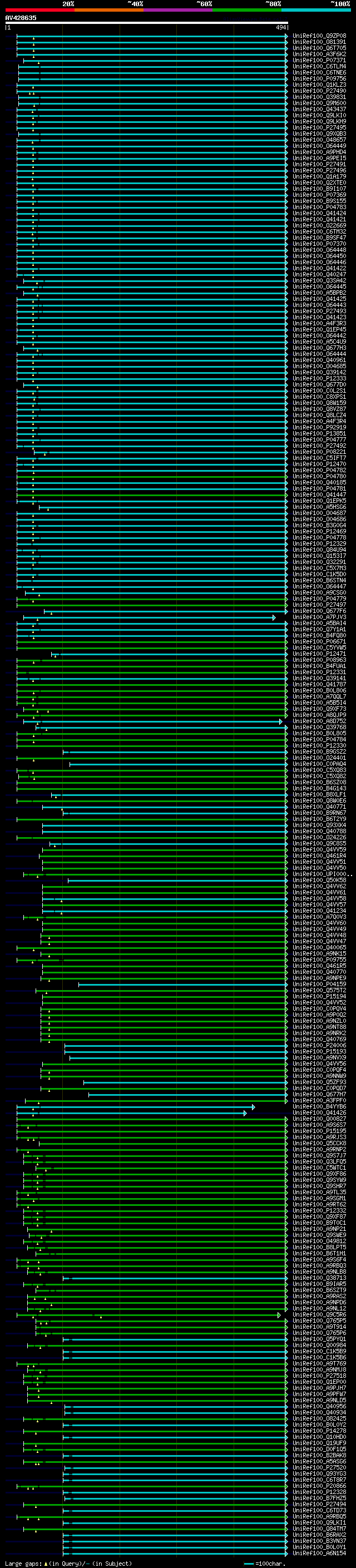Select label UniRef100_Q5PYQ1
Viewport: 356px width, 1568px height.
click(319, 1339)
